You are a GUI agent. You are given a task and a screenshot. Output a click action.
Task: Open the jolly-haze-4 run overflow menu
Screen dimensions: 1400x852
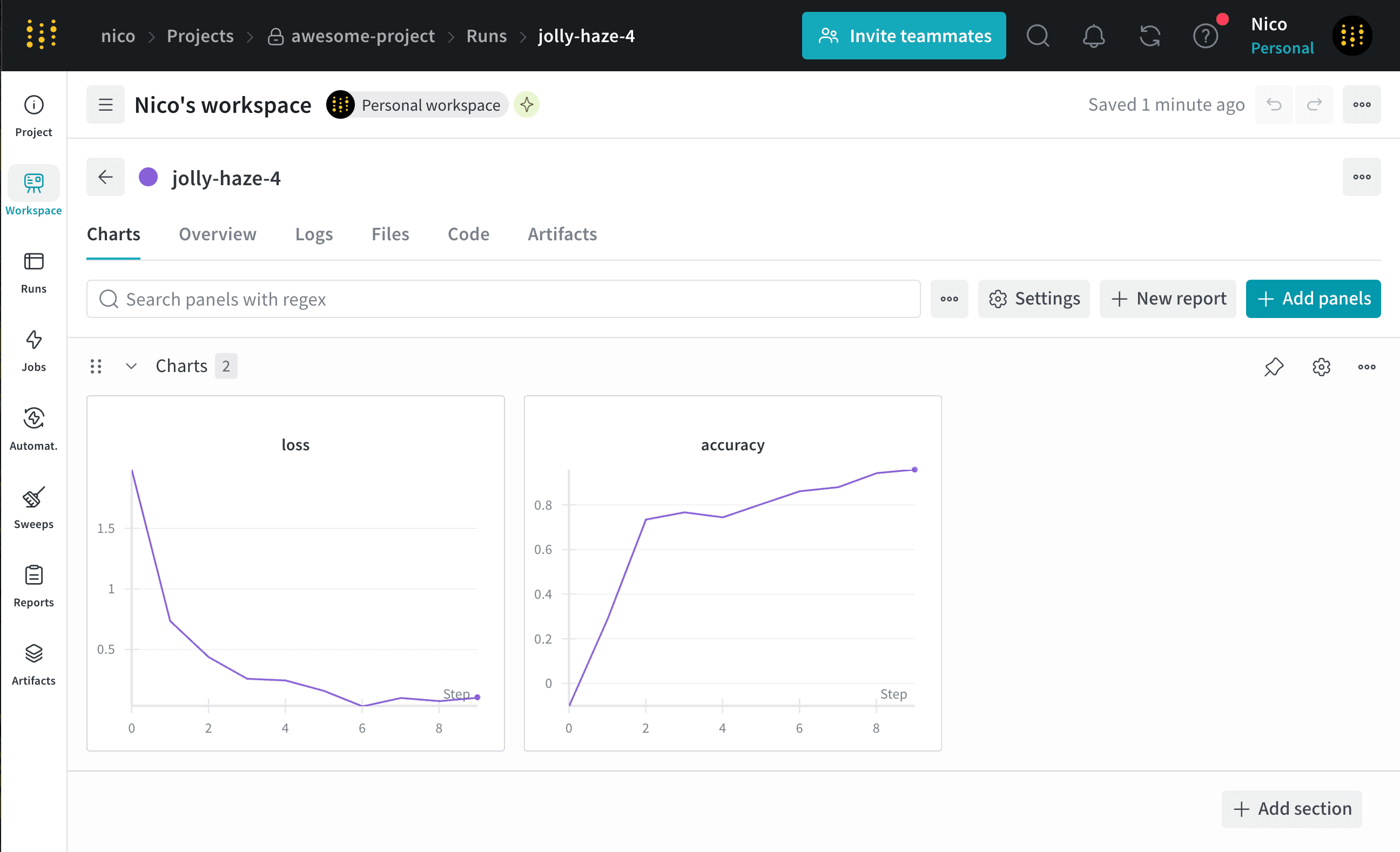[1361, 177]
